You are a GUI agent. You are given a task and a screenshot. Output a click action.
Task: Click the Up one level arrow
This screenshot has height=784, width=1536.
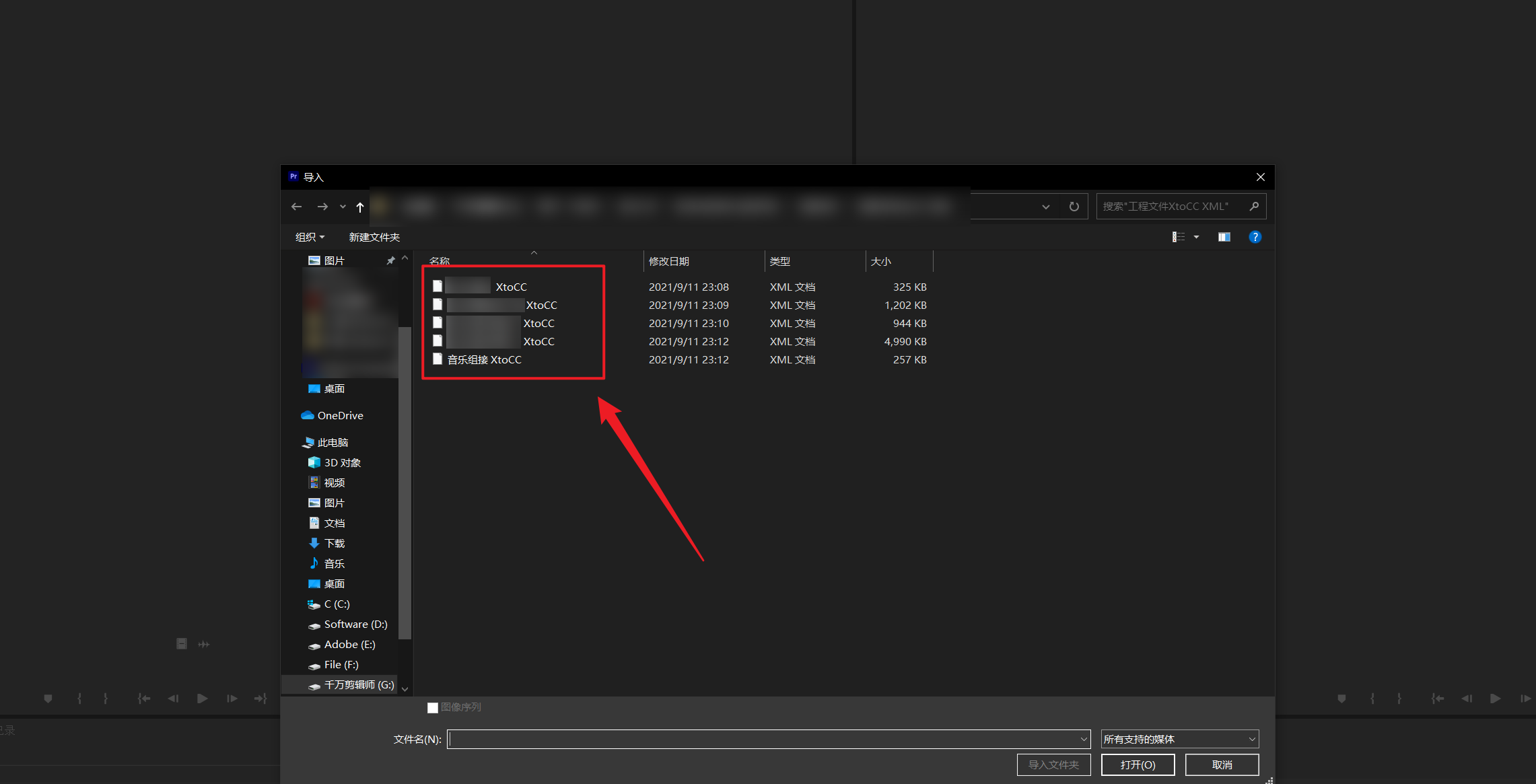pyautogui.click(x=360, y=207)
